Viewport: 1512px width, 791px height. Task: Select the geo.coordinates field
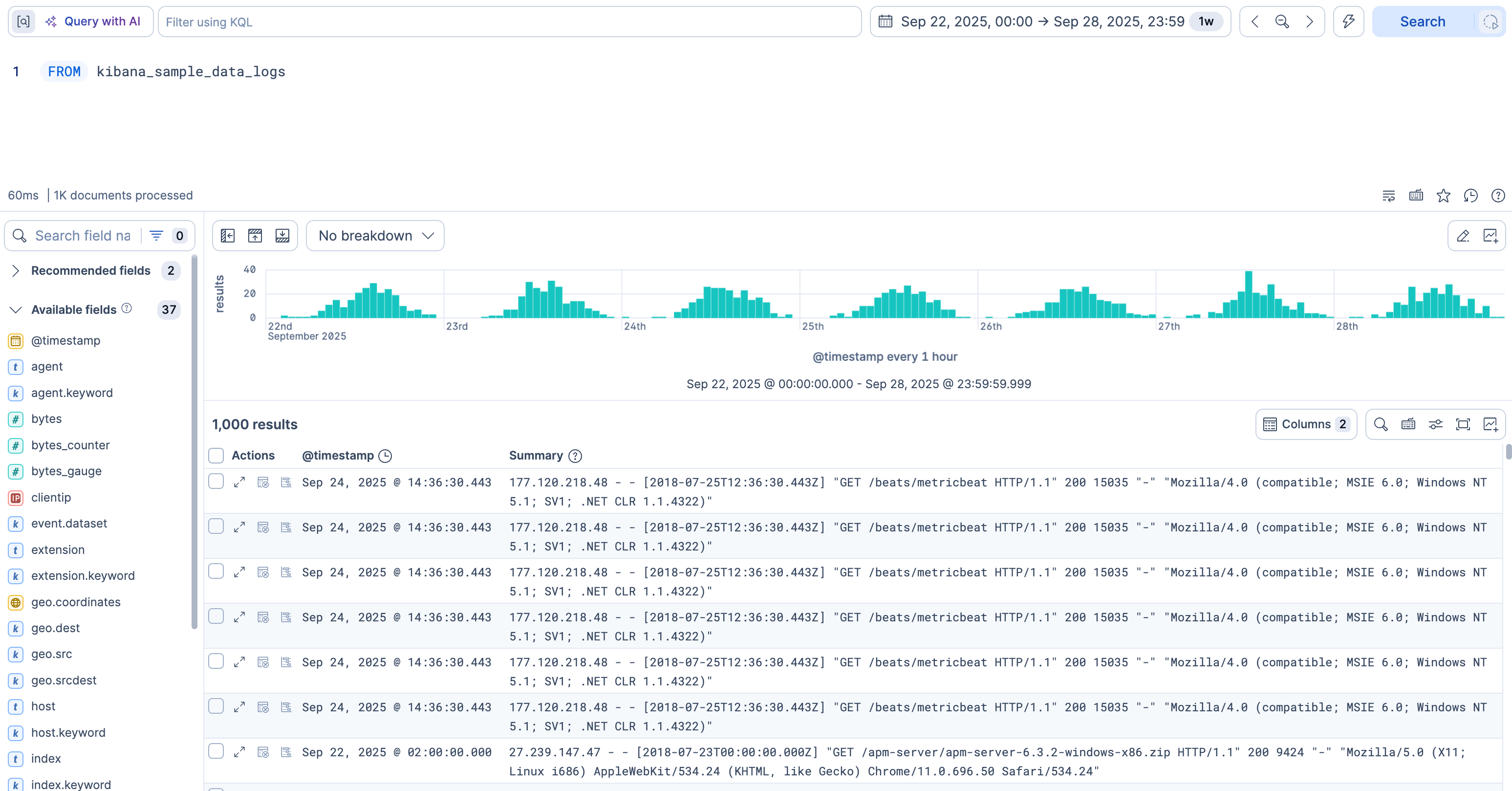click(x=76, y=602)
